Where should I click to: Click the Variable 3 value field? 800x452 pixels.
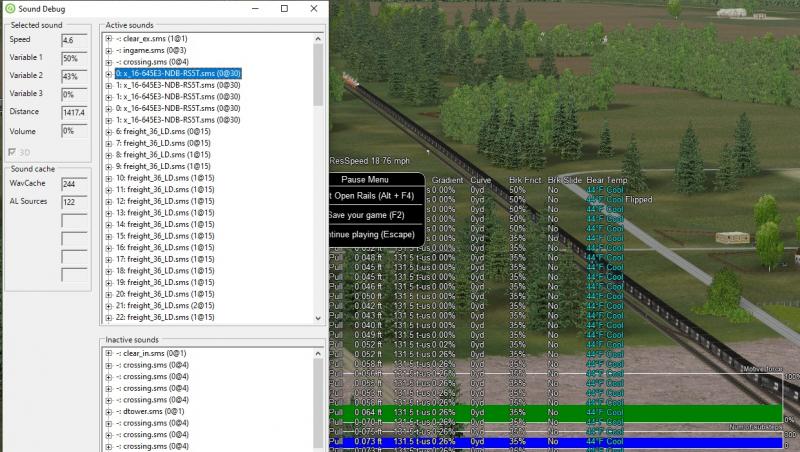point(74,94)
